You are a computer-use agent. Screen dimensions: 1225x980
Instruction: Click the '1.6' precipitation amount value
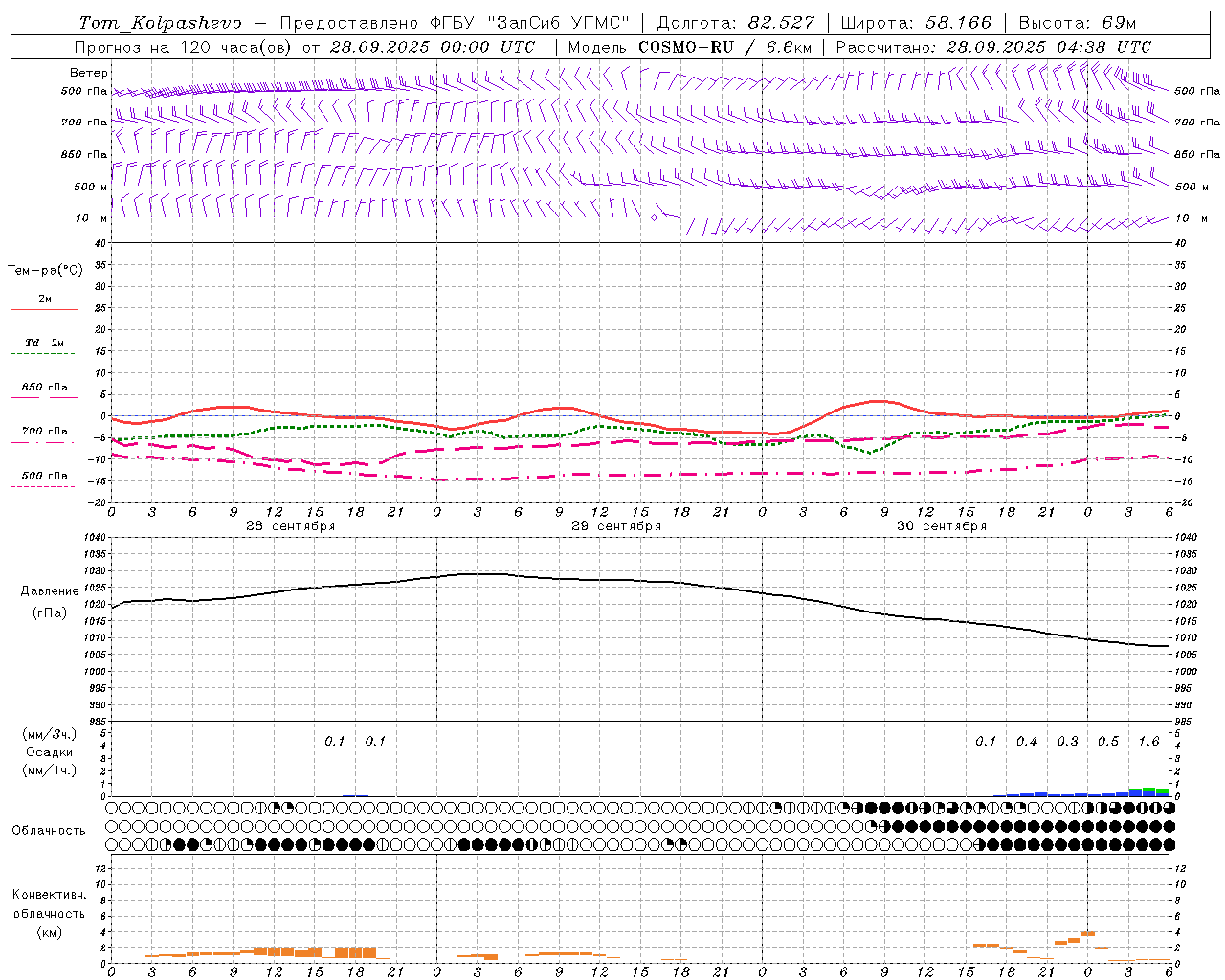(x=1148, y=741)
